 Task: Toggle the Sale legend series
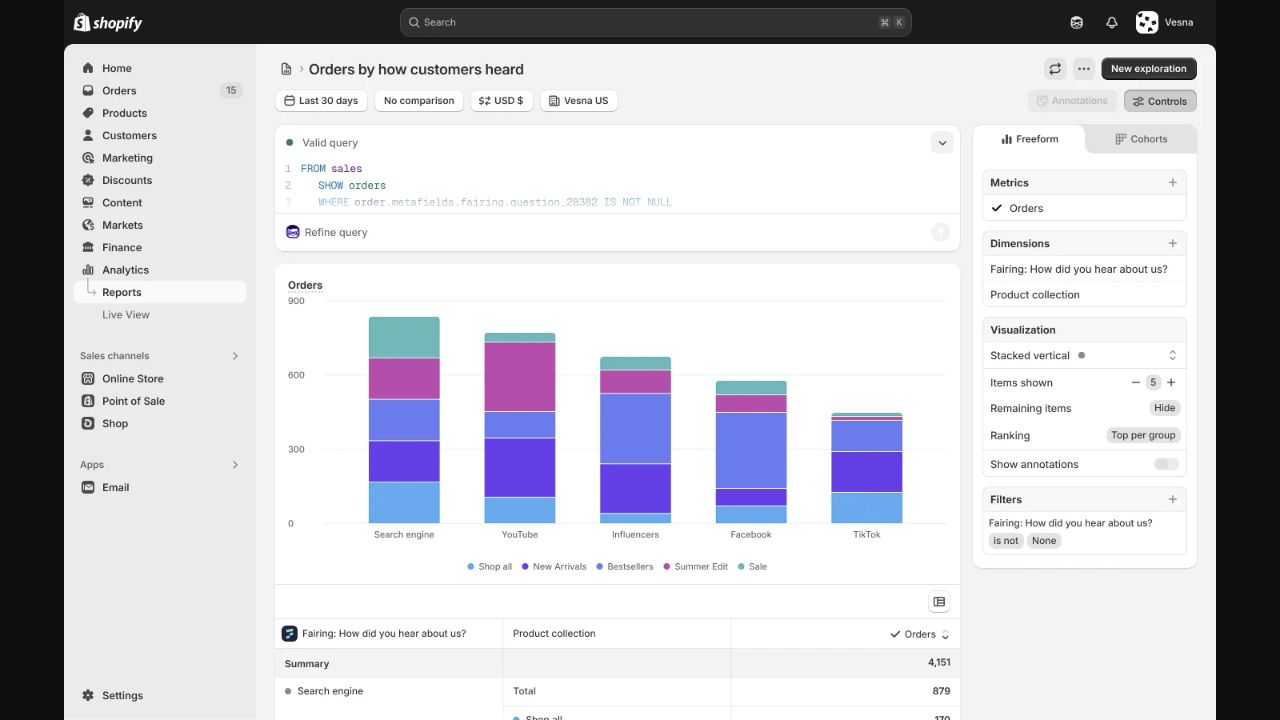pos(752,566)
